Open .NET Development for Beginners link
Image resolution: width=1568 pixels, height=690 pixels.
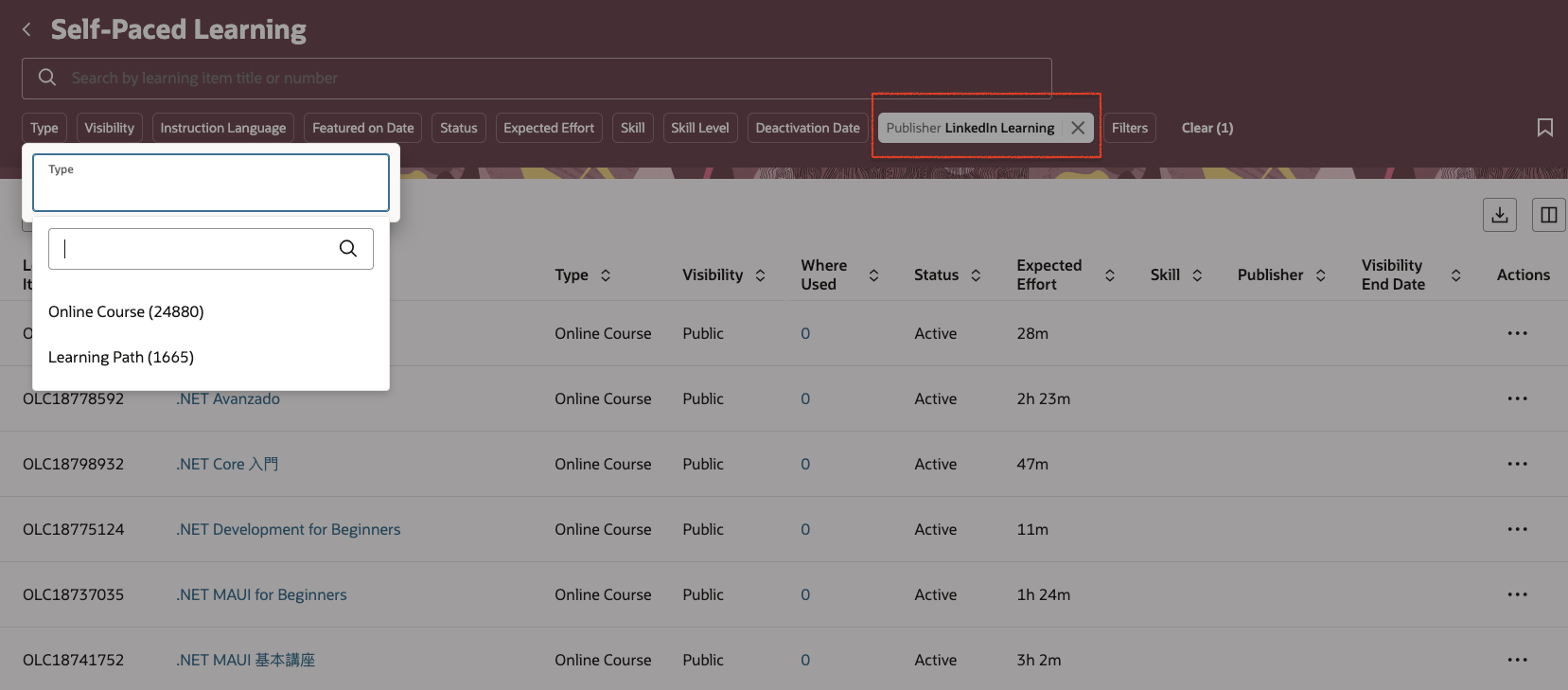[x=289, y=529]
